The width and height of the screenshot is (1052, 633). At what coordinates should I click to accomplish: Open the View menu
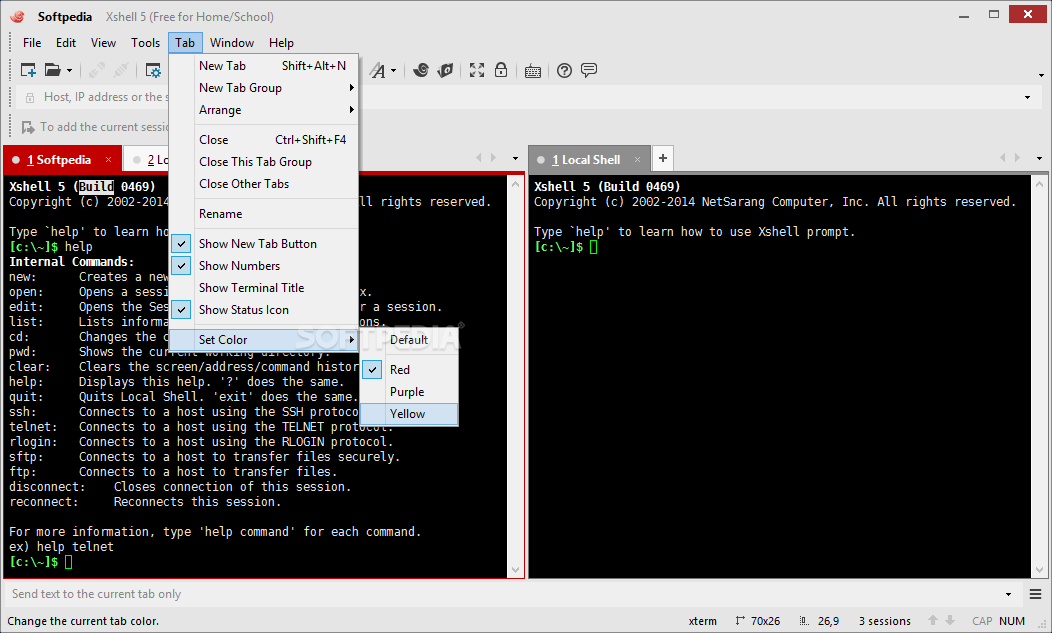point(103,43)
